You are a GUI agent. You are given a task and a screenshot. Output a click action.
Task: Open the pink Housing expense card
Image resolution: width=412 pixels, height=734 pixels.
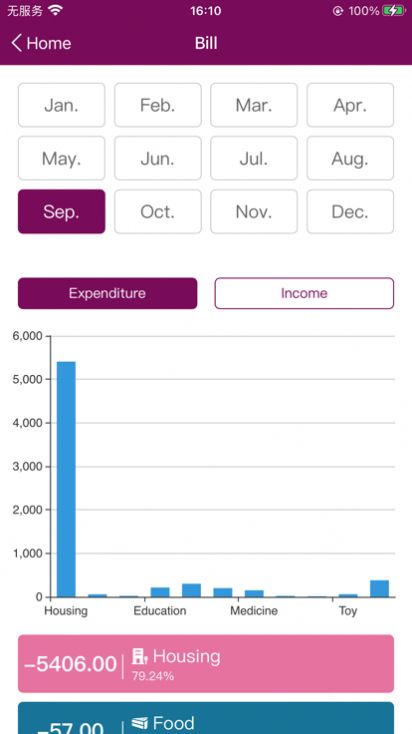(x=206, y=664)
